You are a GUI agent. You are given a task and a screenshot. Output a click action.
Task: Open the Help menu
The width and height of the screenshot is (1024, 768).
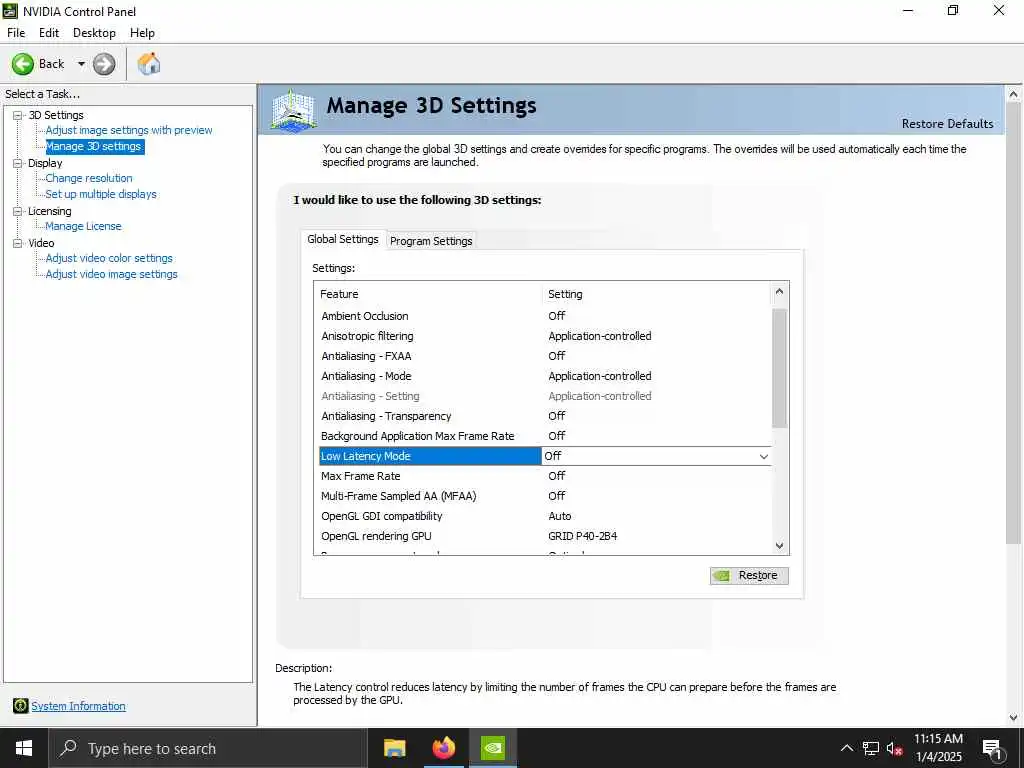click(x=142, y=33)
